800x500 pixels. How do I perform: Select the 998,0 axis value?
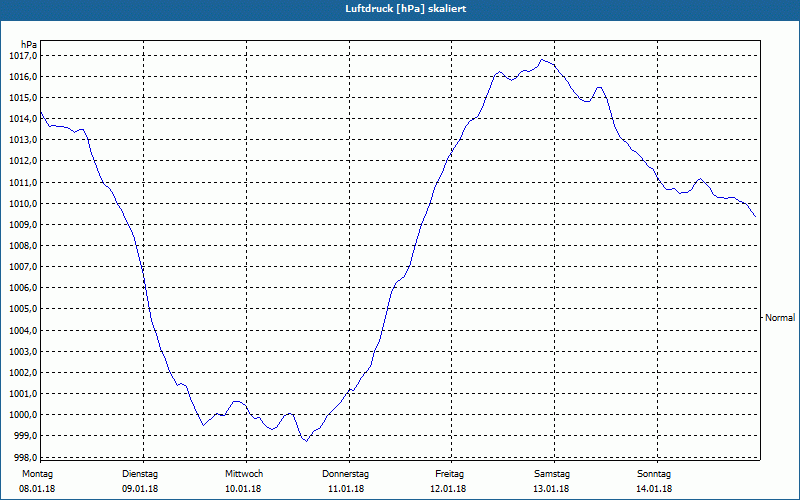pos(26,457)
